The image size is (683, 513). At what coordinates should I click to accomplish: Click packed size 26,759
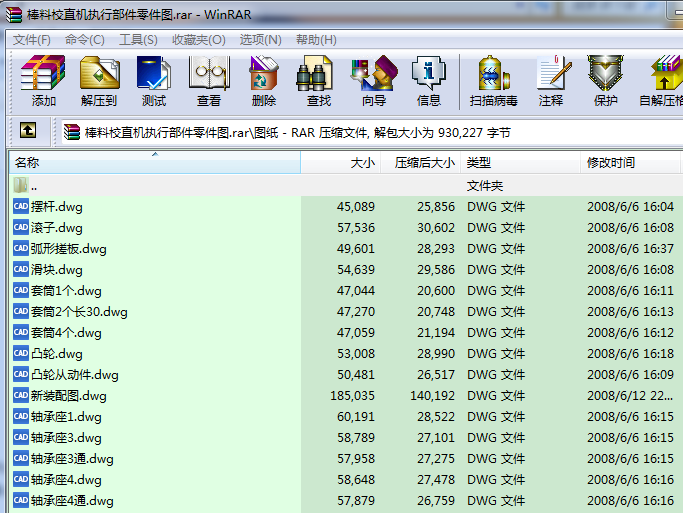click(436, 500)
